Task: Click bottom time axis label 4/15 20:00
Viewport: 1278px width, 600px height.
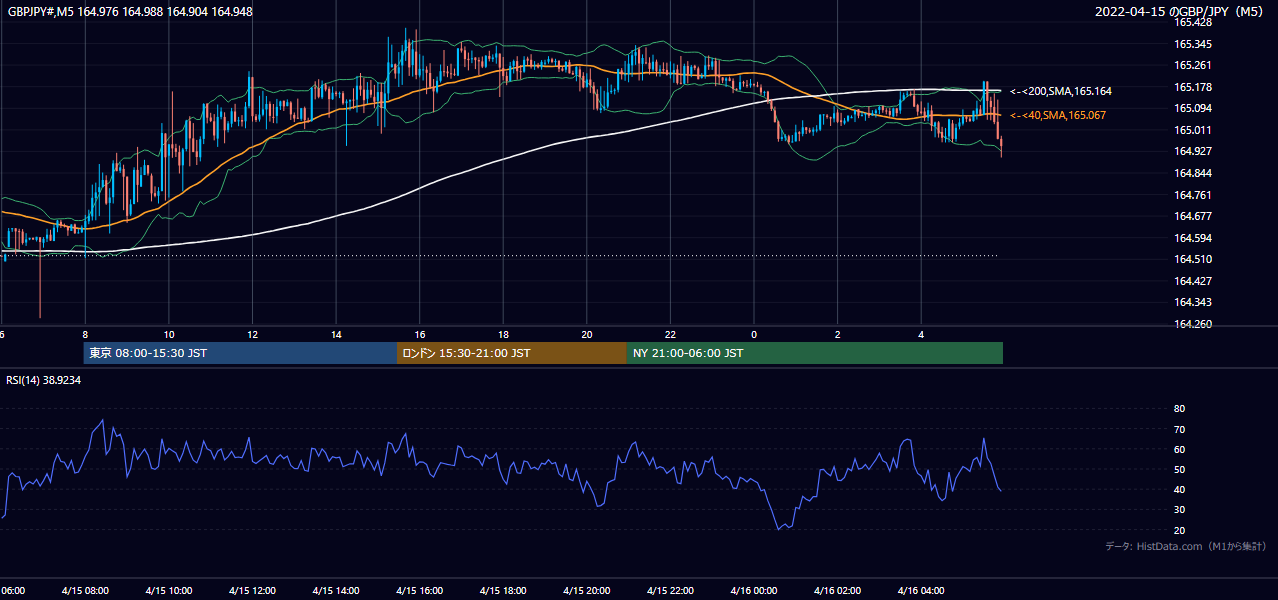Action: tap(586, 590)
